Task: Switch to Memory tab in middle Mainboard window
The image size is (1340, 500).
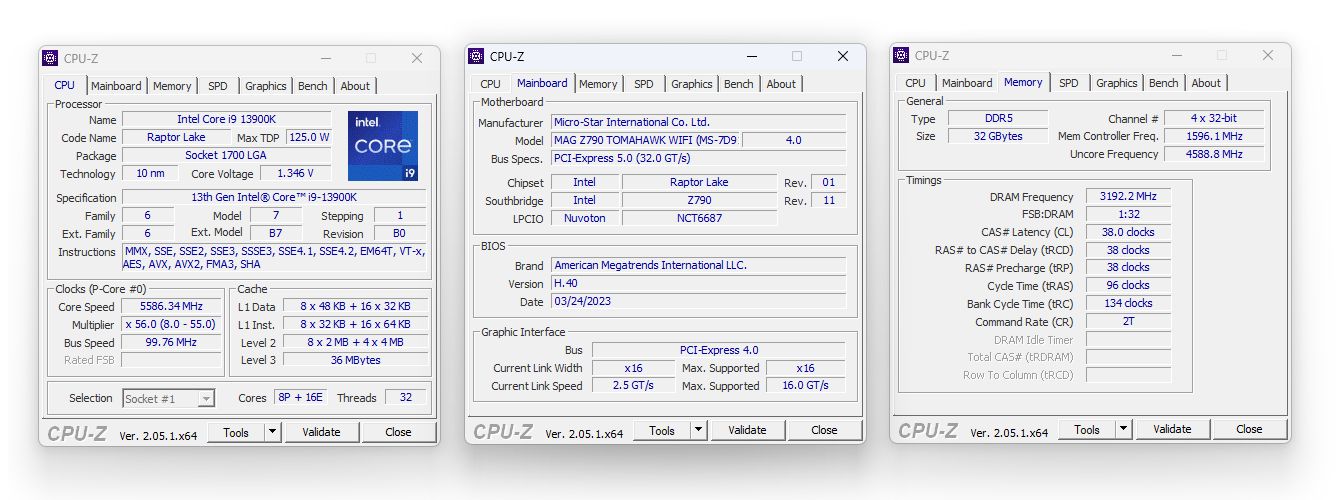Action: (x=598, y=84)
